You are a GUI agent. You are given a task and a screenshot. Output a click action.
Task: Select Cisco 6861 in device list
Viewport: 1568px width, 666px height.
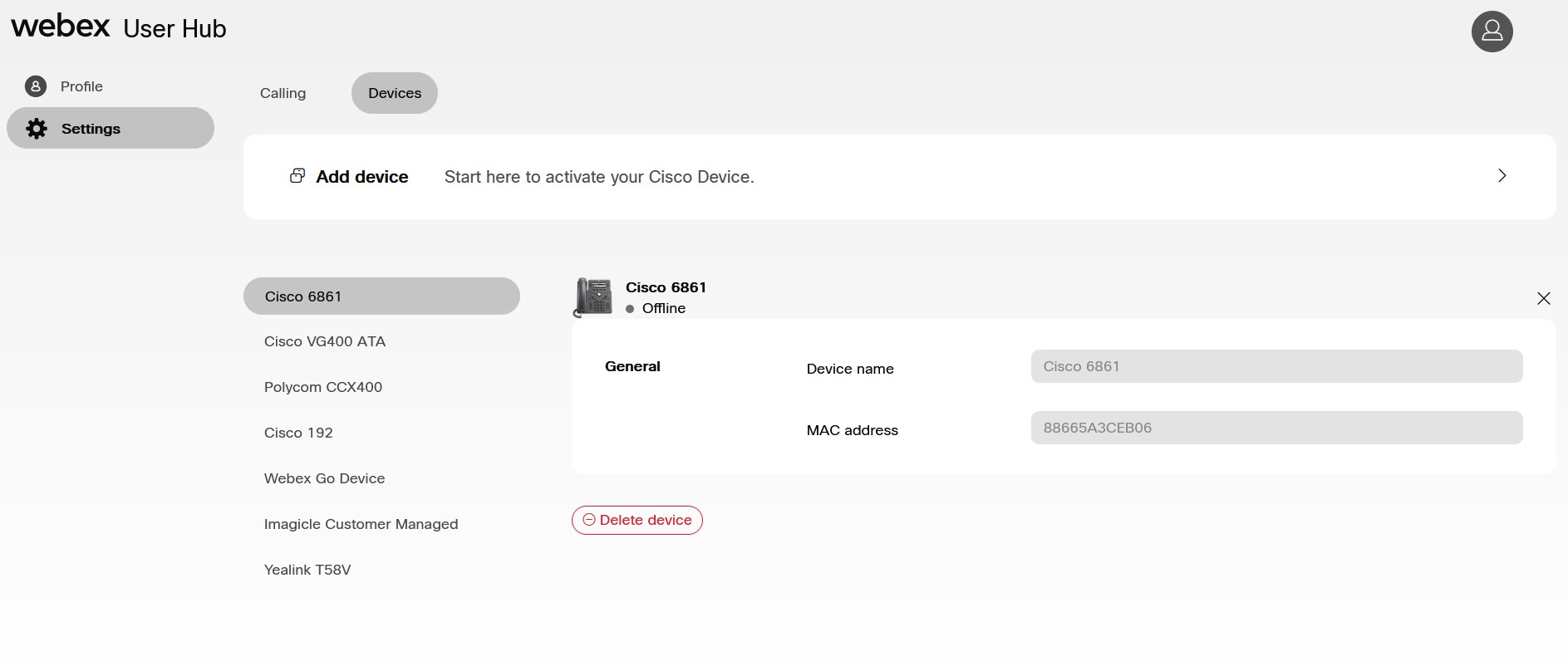(381, 296)
